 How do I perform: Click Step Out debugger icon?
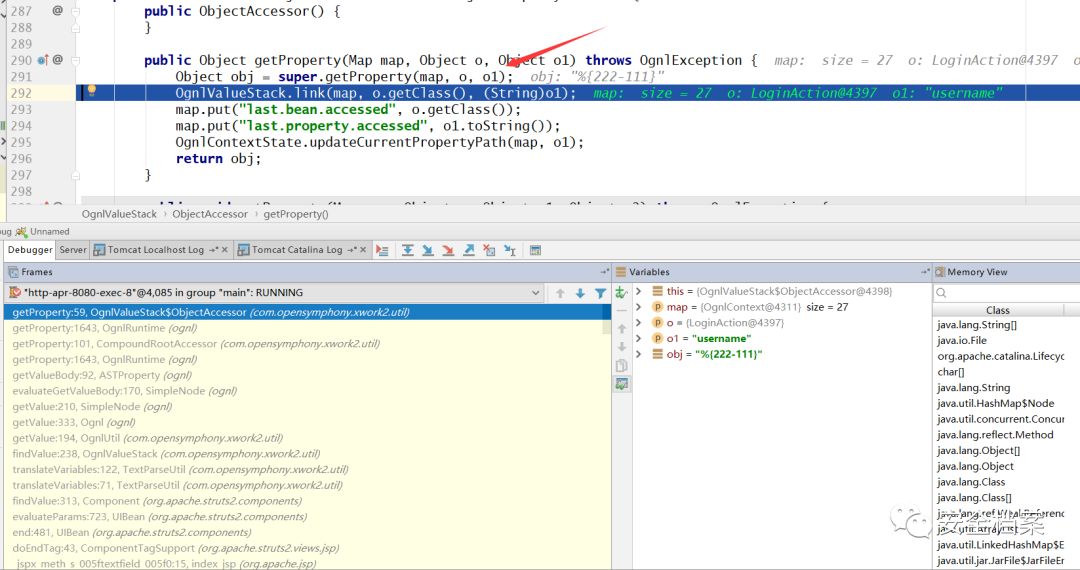click(469, 251)
